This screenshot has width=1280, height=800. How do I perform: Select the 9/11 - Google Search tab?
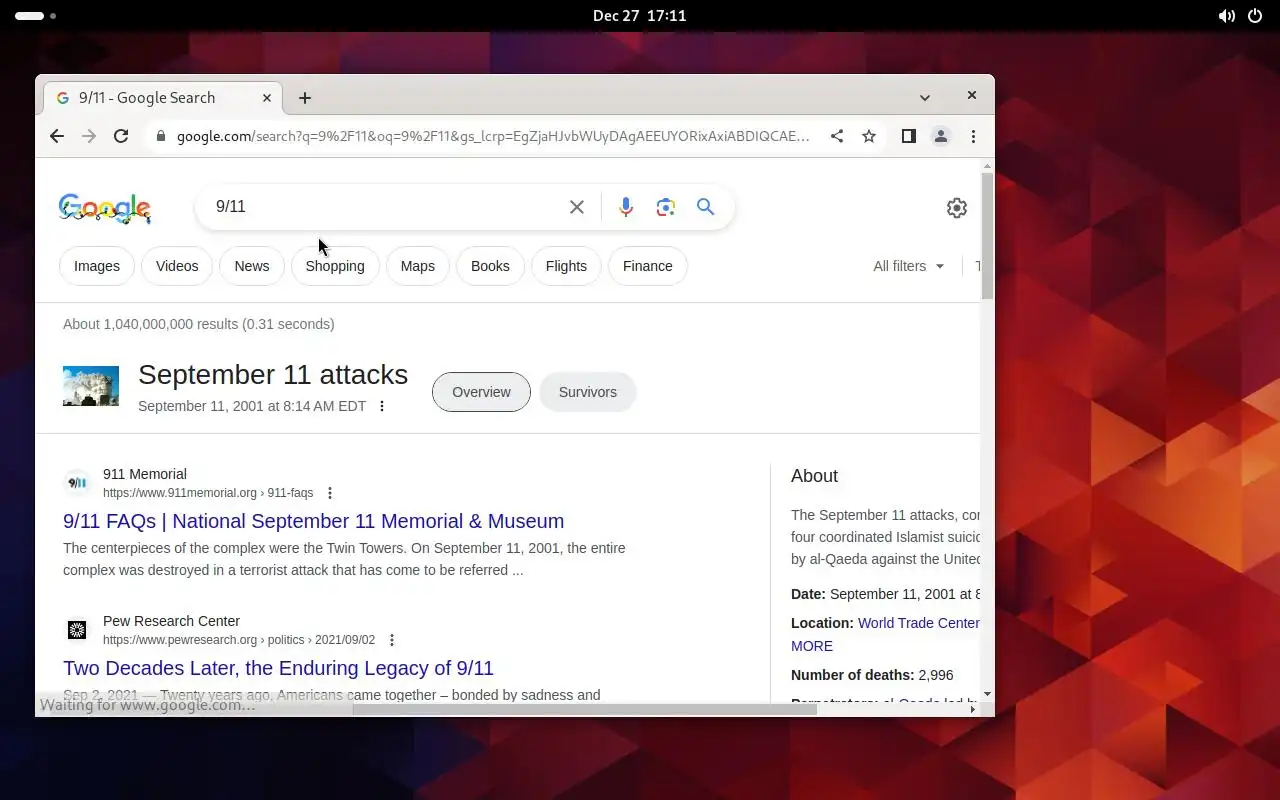pos(160,98)
